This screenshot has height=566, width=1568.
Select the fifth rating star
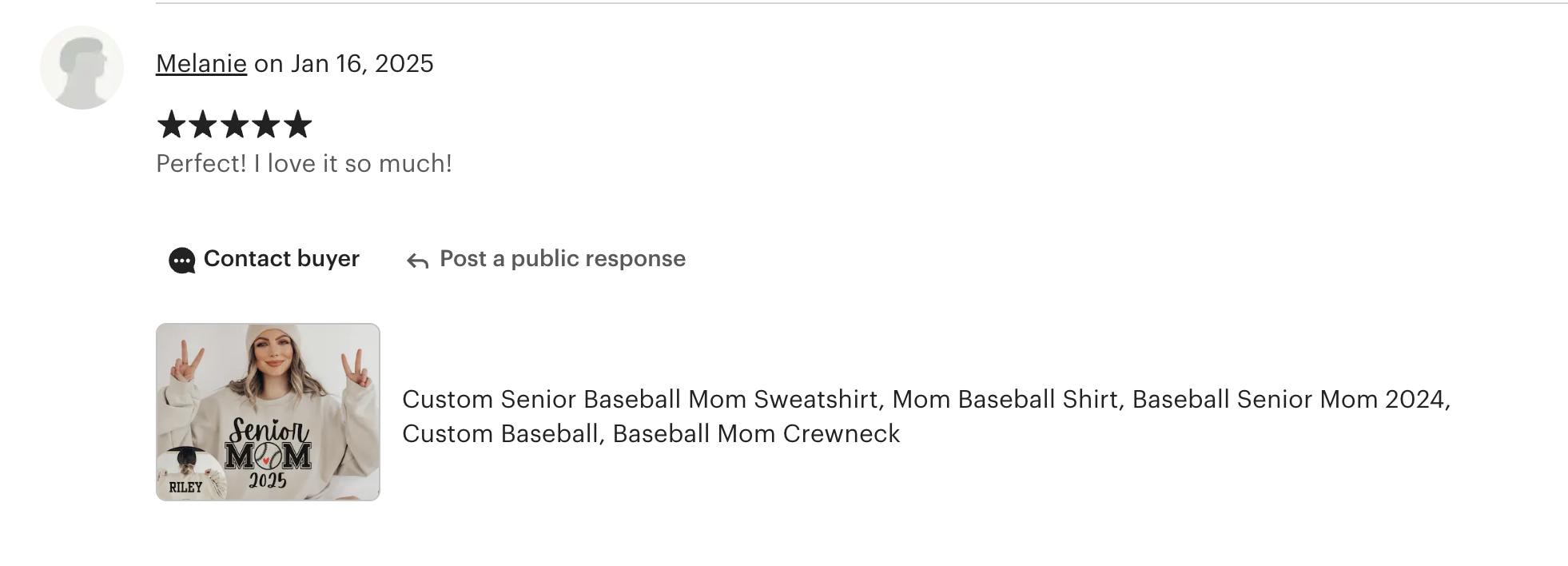pyautogui.click(x=297, y=125)
